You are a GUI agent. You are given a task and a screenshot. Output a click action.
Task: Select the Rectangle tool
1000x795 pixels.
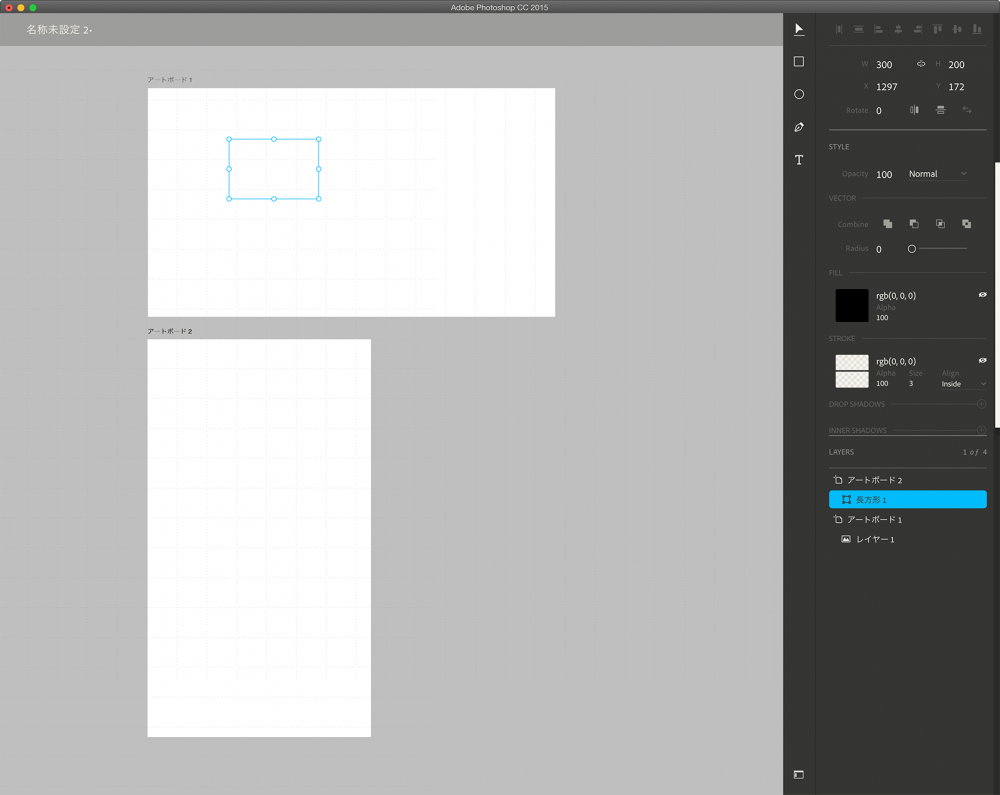[x=798, y=61]
